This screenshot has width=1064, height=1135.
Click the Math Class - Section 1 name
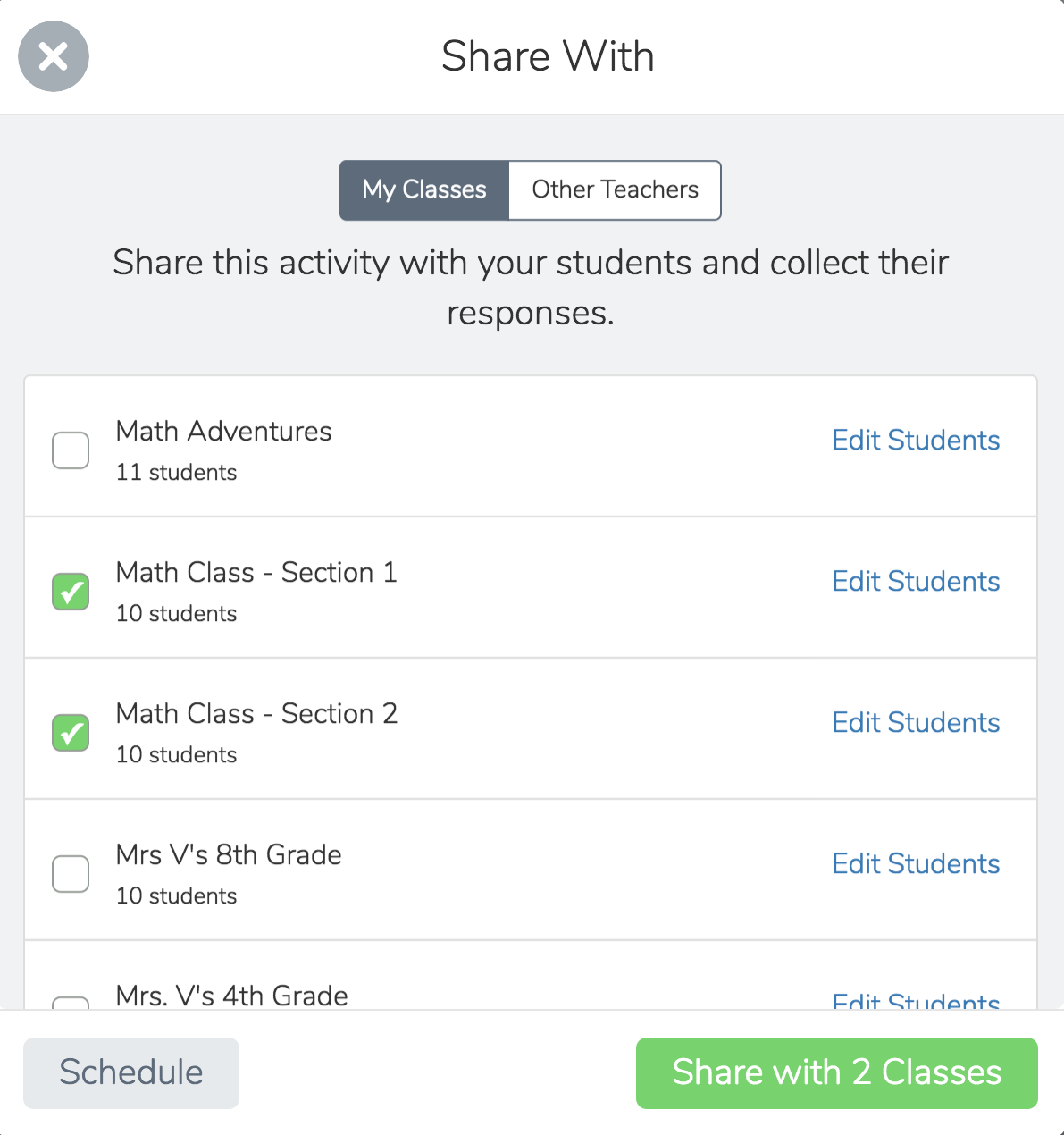256,573
